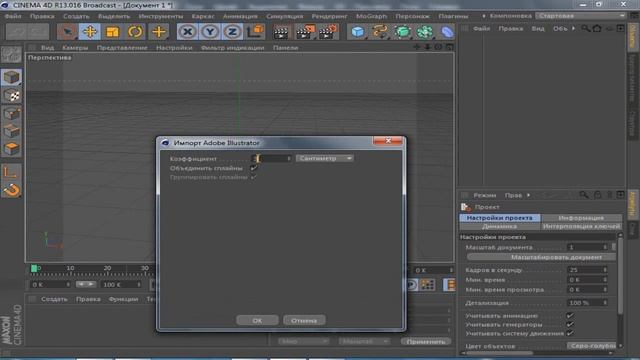Viewport: 640px width, 360px height.
Task: Toggle Учитывать систему движения checkbox
Action: click(570, 333)
